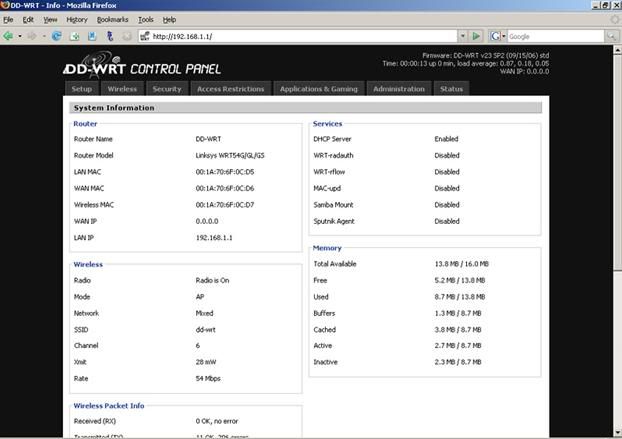Click the browser Back arrow button
622x439 pixels.
point(8,36)
